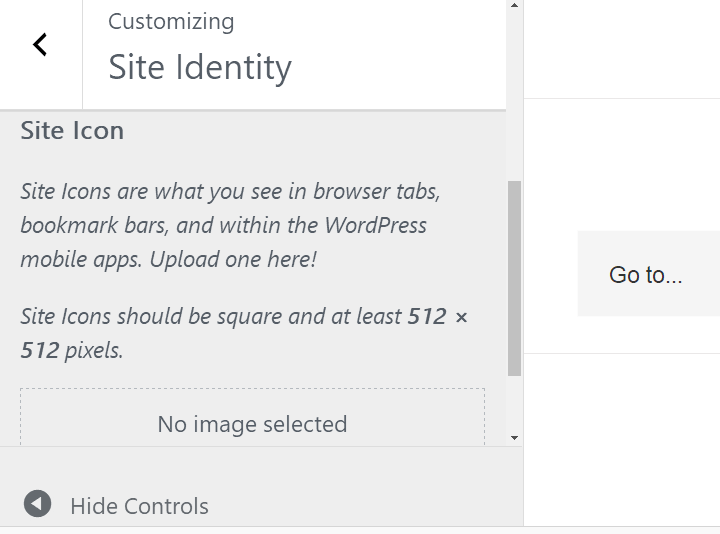The width and height of the screenshot is (720, 534).
Task: Click the 'Site Identity' section title
Action: [200, 67]
